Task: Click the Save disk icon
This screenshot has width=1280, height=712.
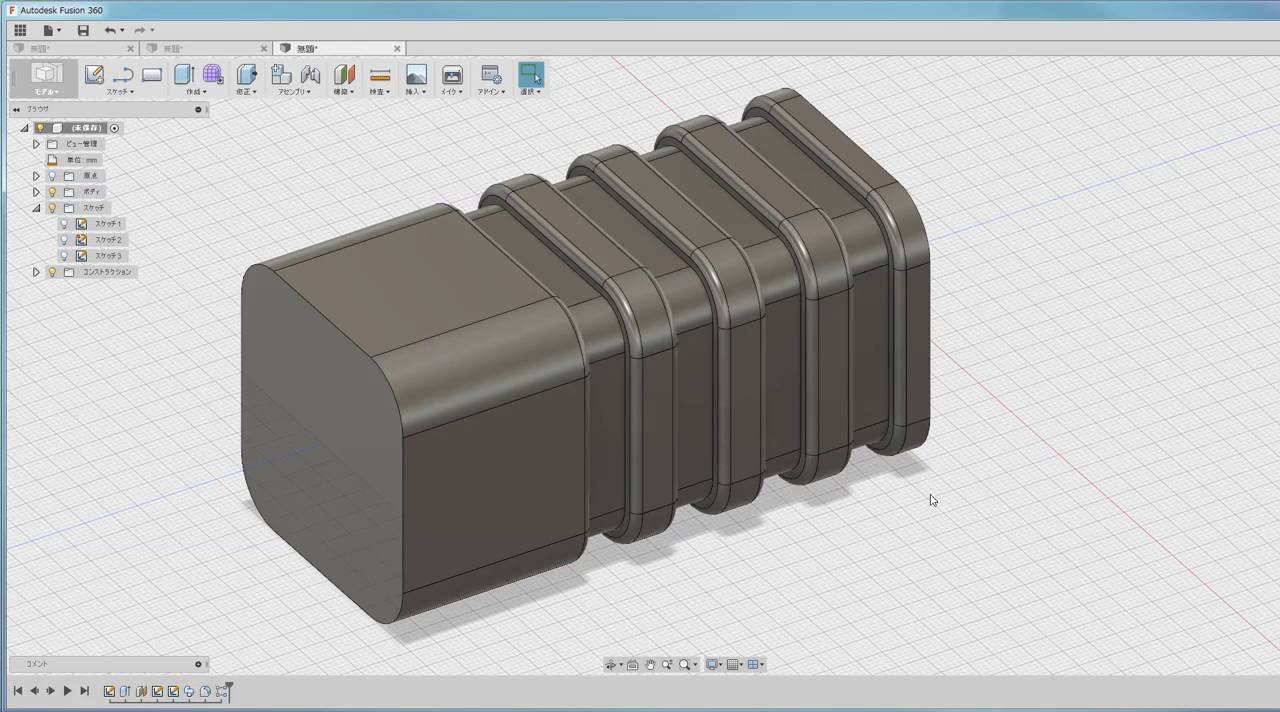Action: [83, 30]
